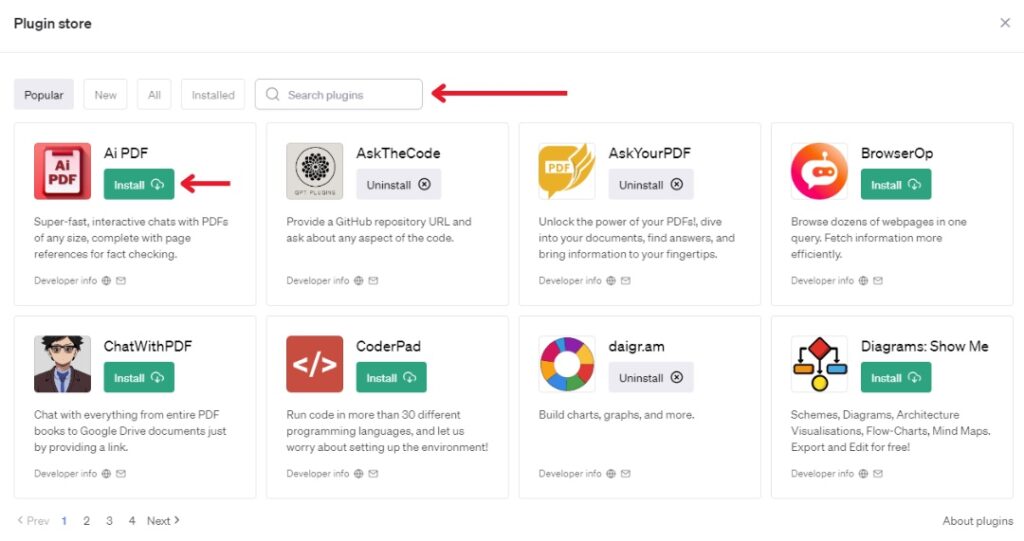Show the All plugins tab
Image resolution: width=1024 pixels, height=541 pixels.
(154, 95)
